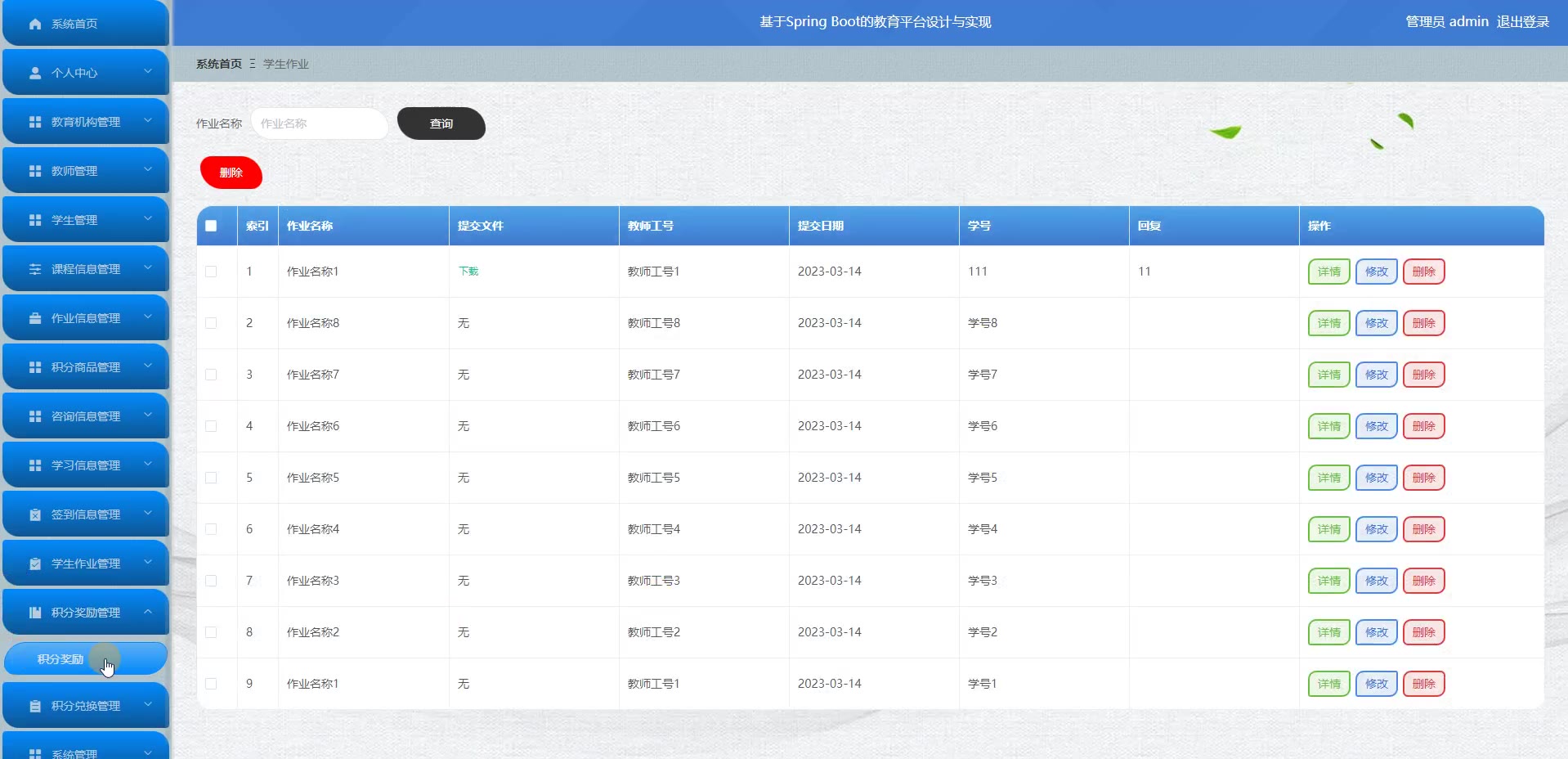Open the 咨询信息管理 menu
The width and height of the screenshot is (1568, 759).
tap(86, 416)
